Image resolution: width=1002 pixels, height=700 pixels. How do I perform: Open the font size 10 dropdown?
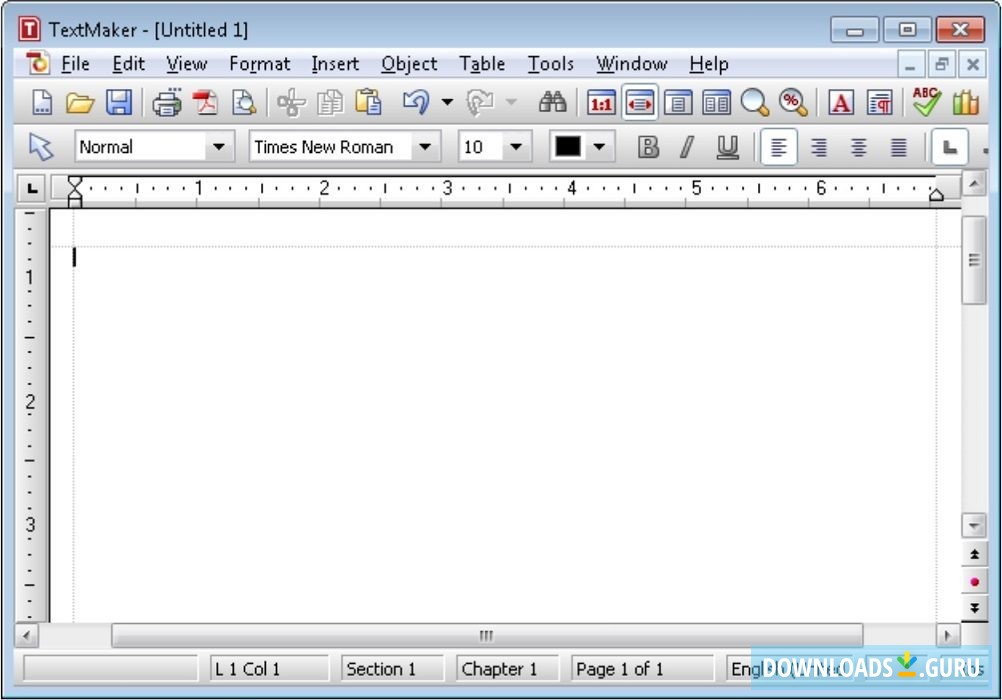pyautogui.click(x=516, y=147)
